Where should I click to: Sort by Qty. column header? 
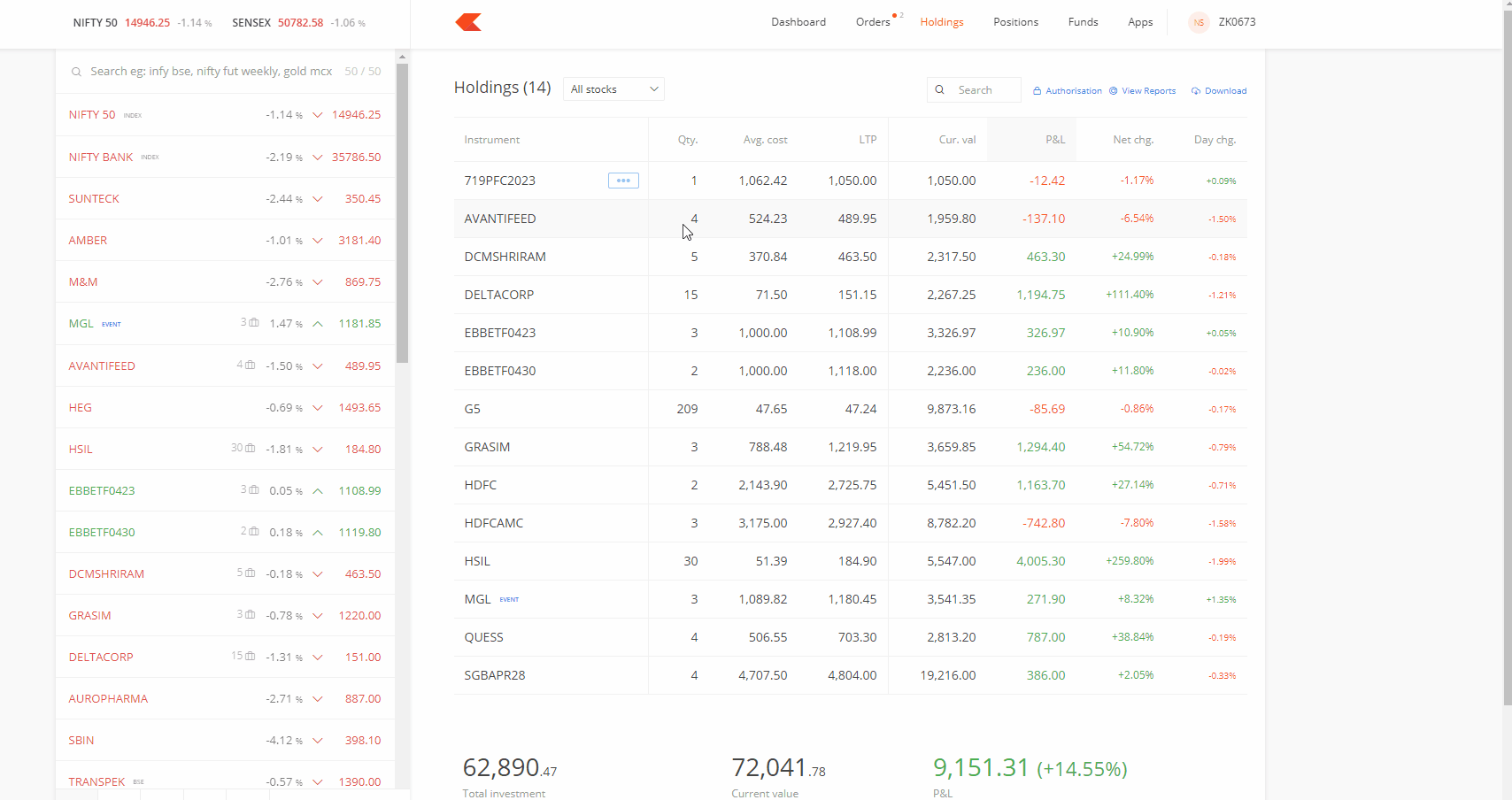688,140
